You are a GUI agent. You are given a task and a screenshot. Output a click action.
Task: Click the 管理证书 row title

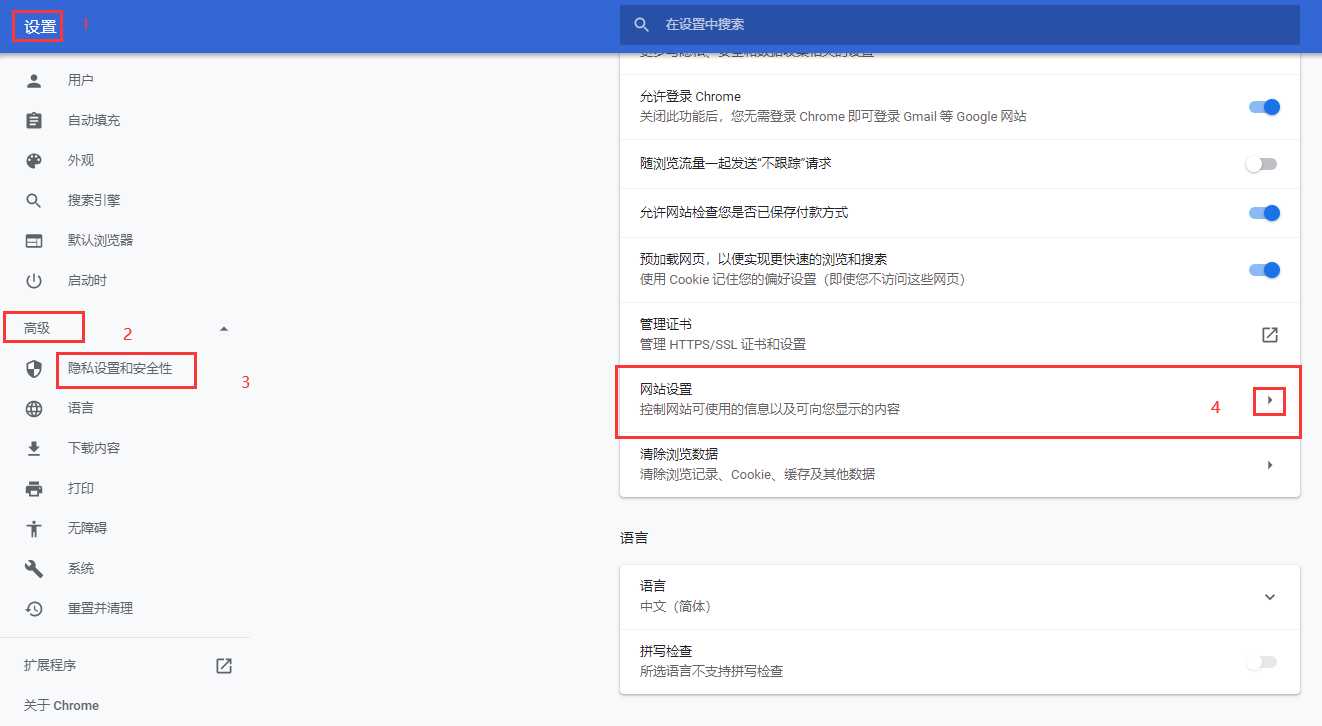(x=666, y=324)
